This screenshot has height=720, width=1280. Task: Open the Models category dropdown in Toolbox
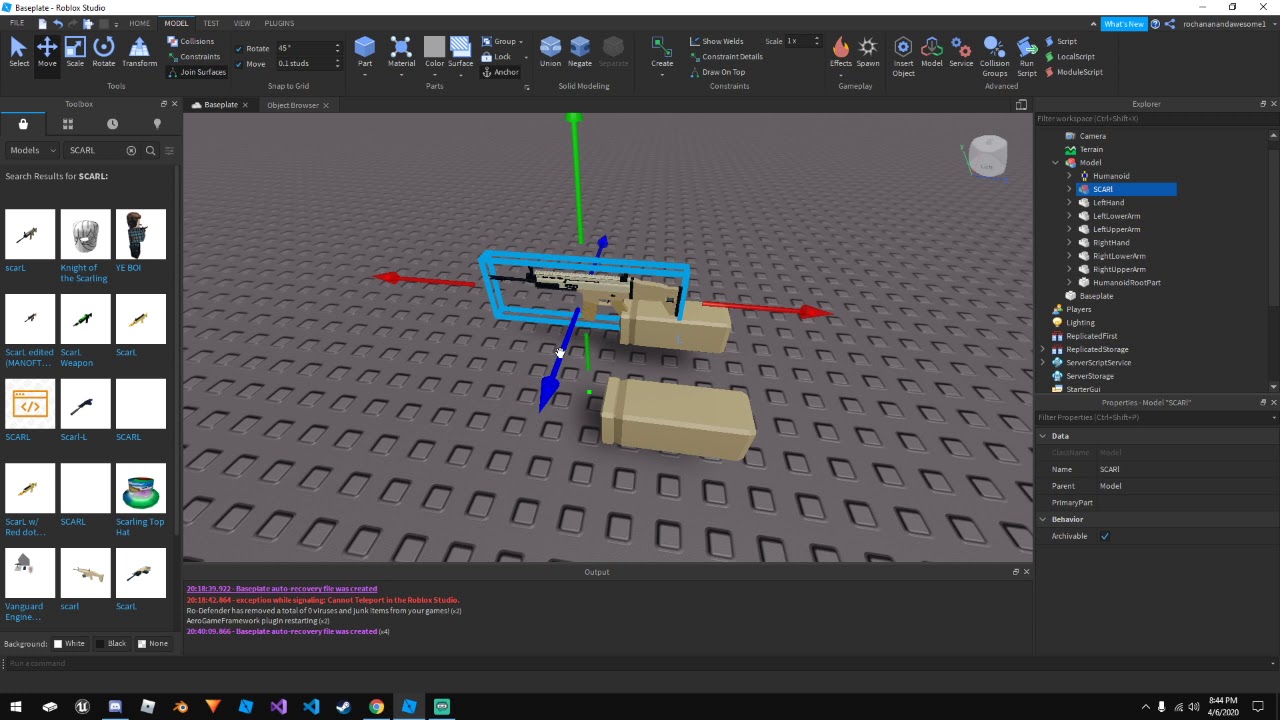point(33,150)
